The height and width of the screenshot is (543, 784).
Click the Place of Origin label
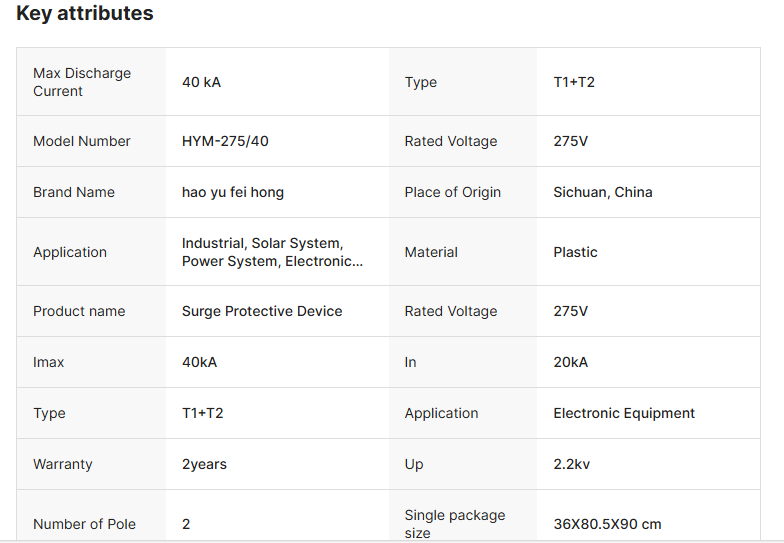452,192
